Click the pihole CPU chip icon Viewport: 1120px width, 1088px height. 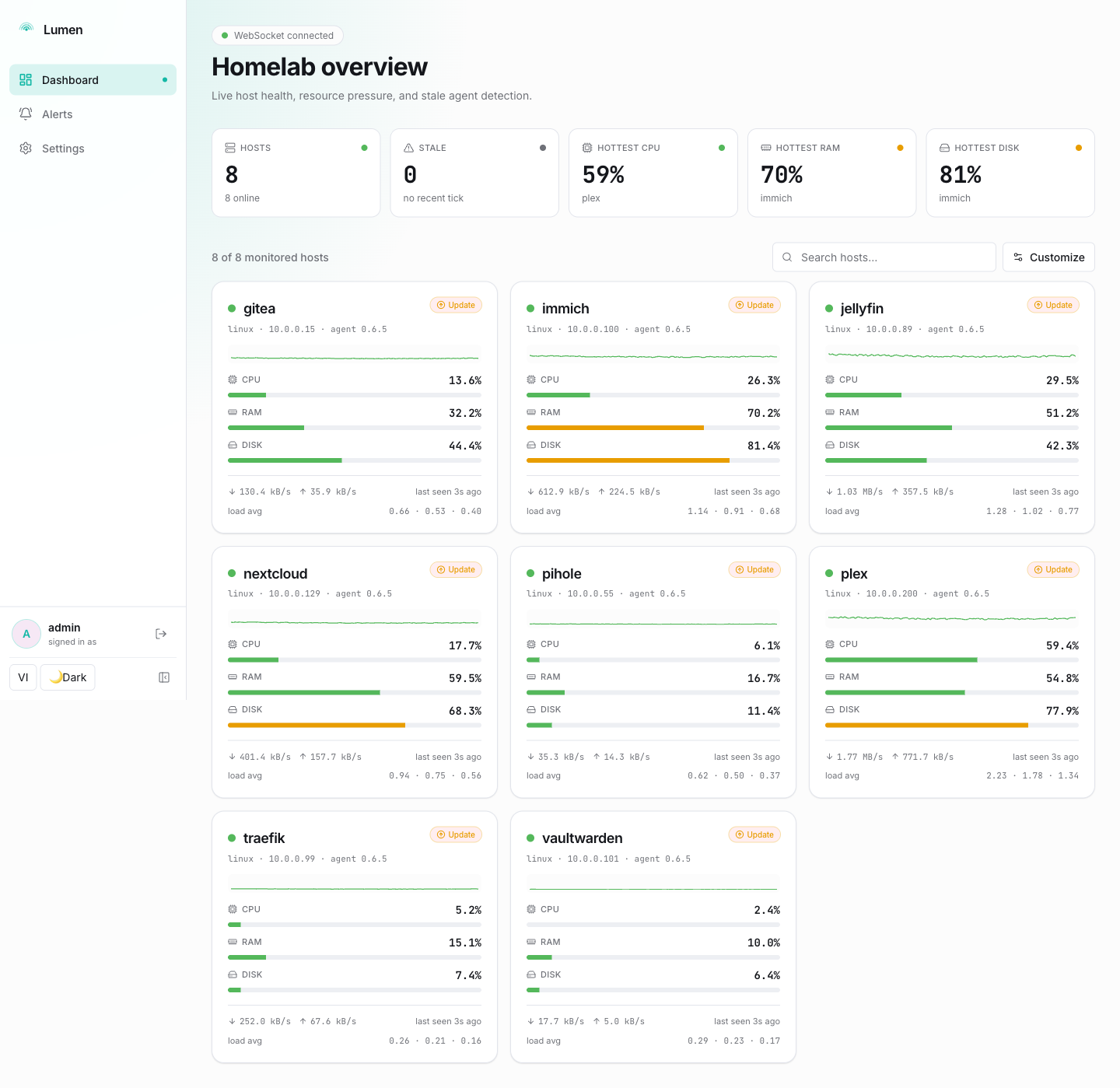531,644
